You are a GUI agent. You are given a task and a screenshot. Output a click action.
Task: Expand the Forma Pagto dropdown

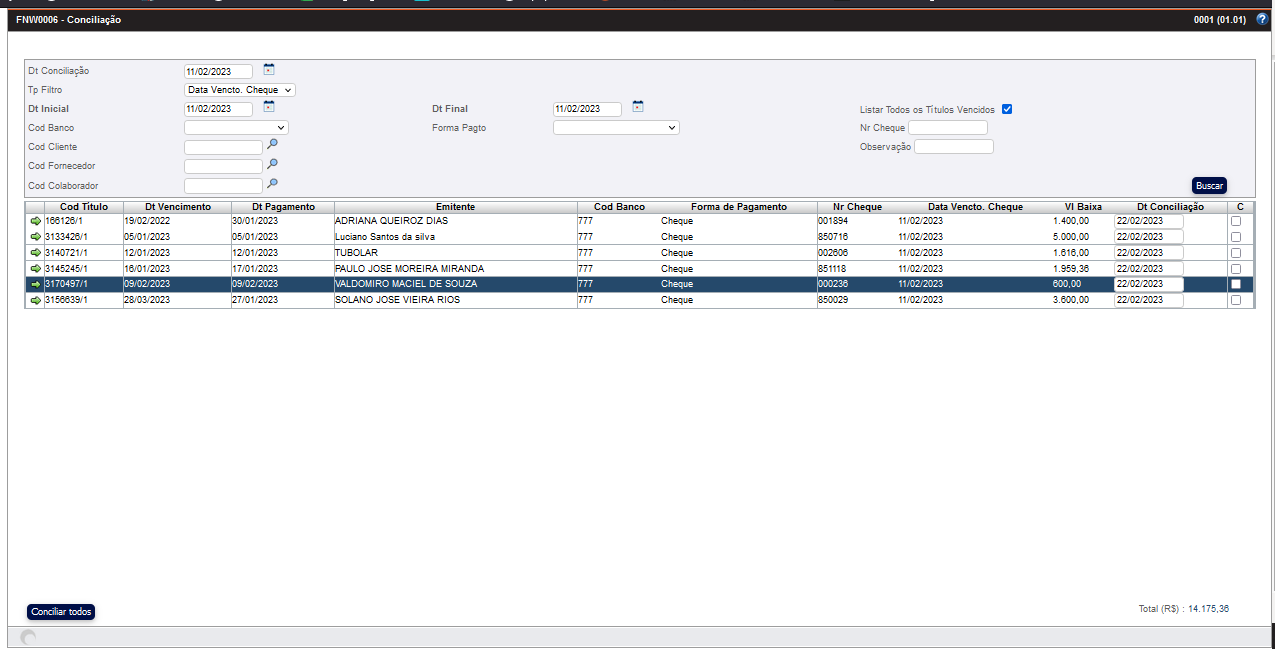pos(616,128)
